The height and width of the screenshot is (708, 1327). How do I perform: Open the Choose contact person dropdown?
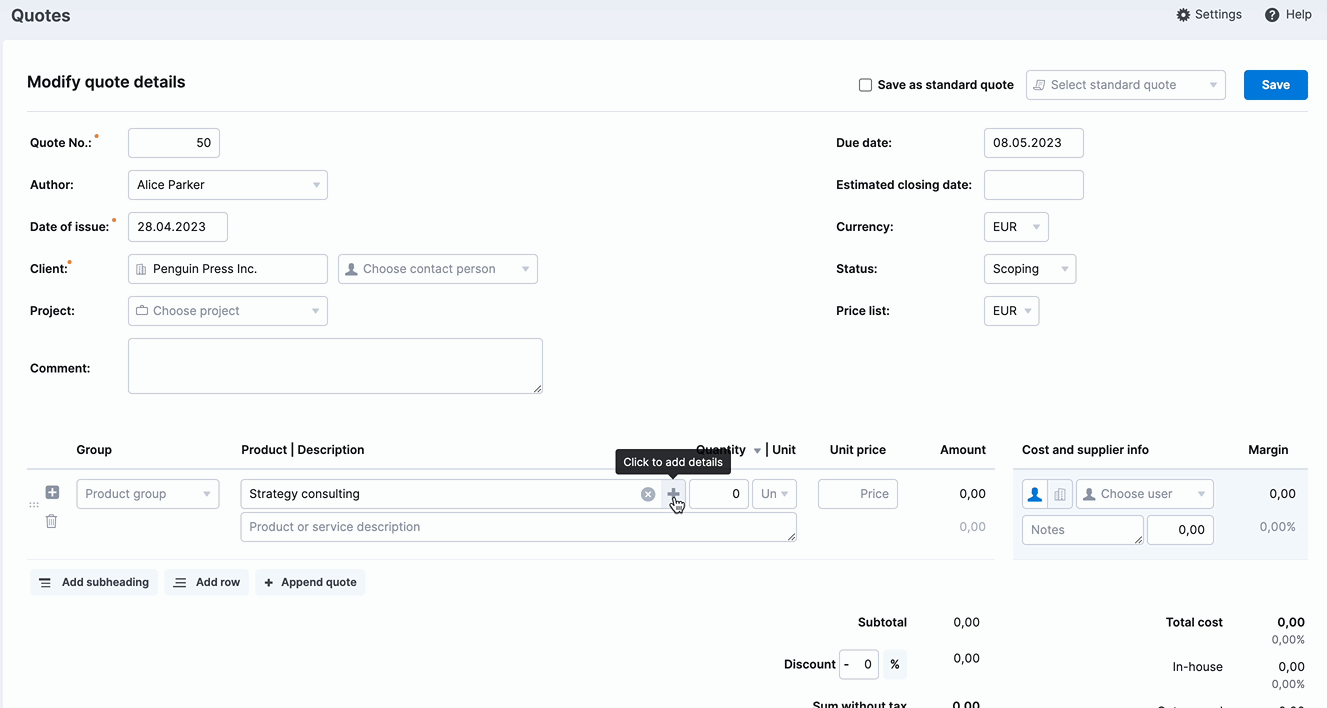pyautogui.click(x=438, y=269)
